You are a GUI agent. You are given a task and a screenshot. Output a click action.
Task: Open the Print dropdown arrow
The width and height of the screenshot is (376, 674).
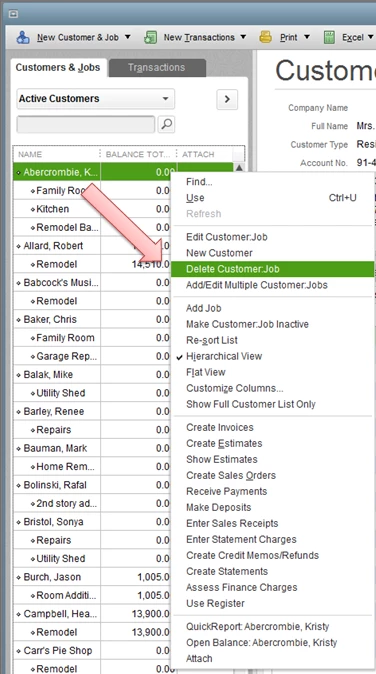tap(307, 37)
